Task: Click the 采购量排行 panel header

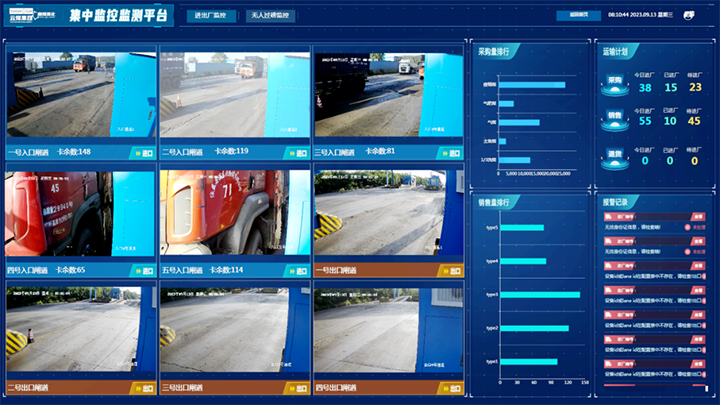Action: click(x=494, y=51)
